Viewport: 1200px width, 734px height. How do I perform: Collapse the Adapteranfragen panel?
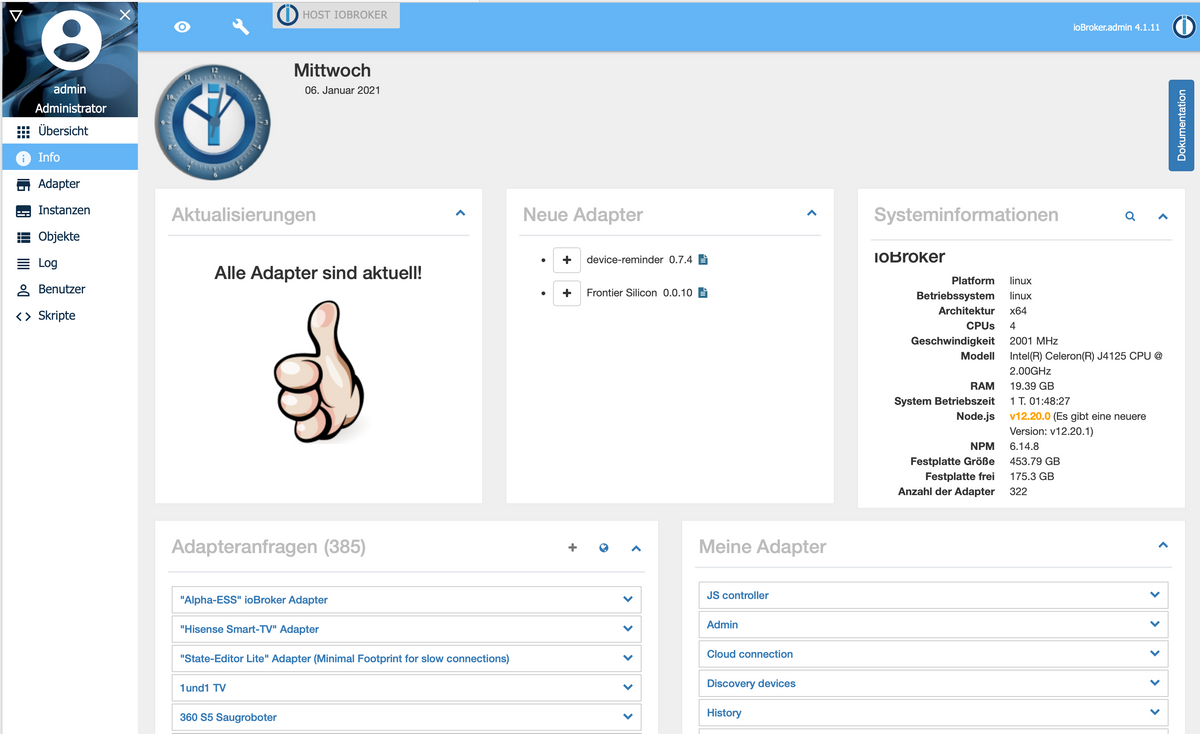click(x=636, y=548)
